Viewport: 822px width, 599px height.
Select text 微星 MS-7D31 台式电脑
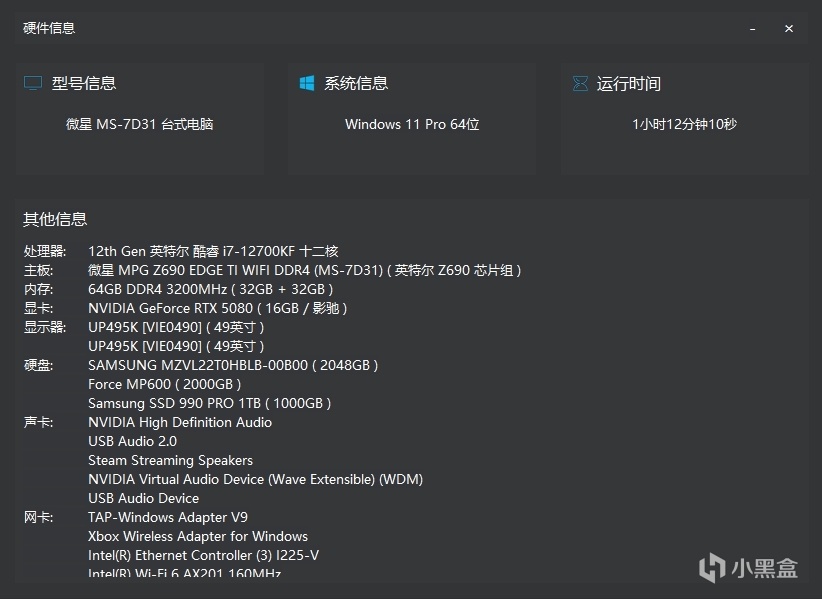coord(139,124)
